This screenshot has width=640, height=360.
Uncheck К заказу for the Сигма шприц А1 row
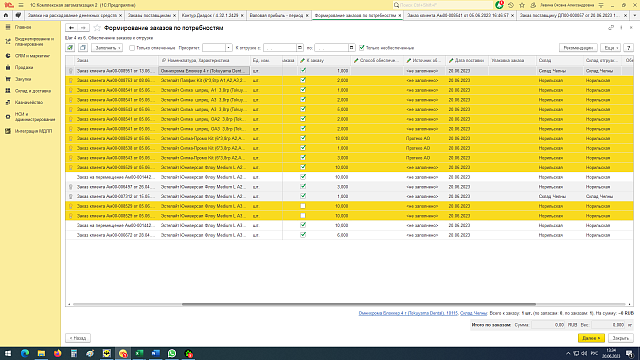(x=303, y=90)
